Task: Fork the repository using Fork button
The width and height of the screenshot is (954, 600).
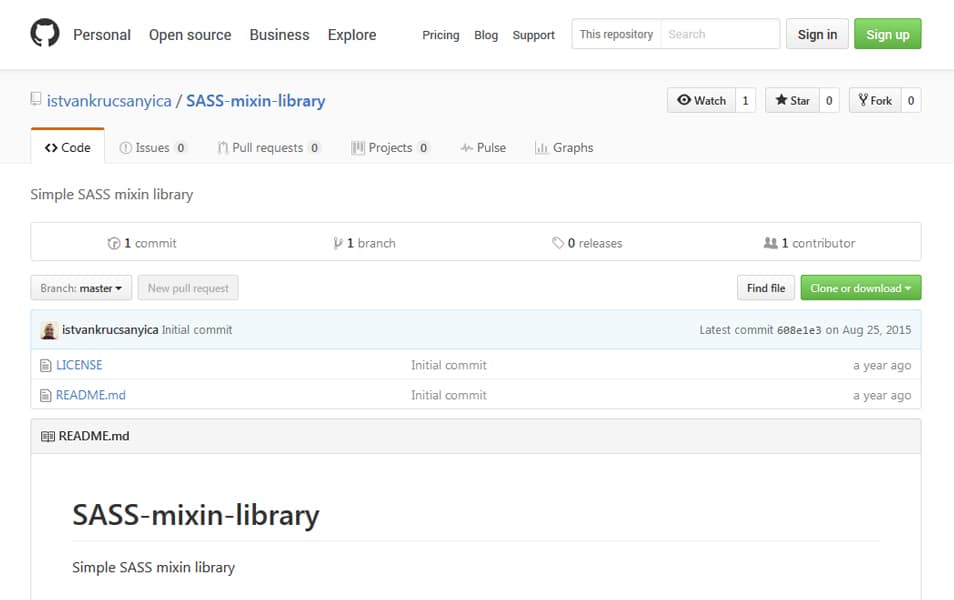Action: point(875,100)
